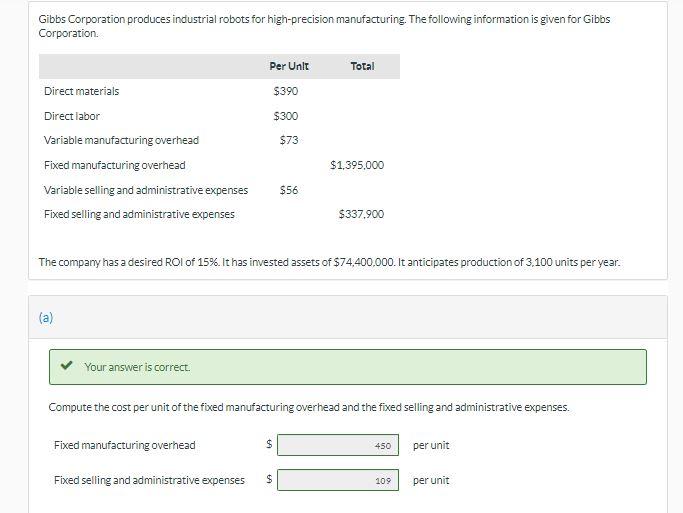Click the Total column header
The image size is (683, 513).
pos(362,66)
